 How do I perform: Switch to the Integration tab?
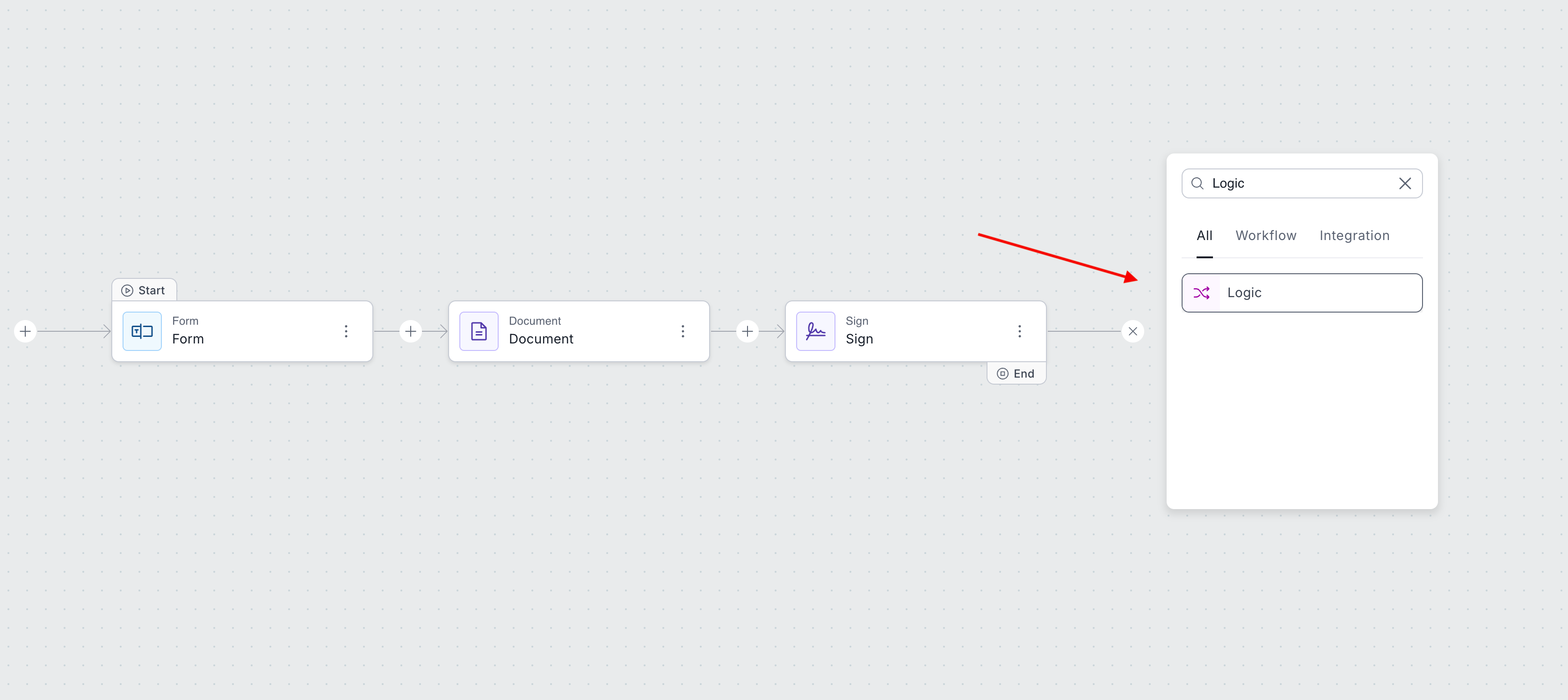(x=1354, y=235)
